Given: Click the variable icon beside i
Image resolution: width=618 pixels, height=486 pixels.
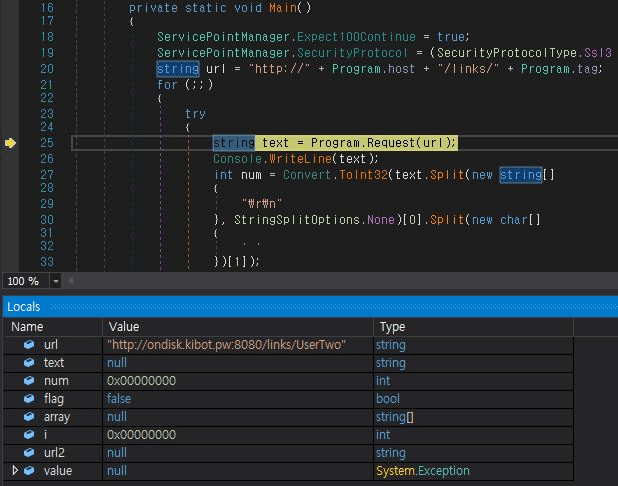Looking at the screenshot, I should coord(29,434).
